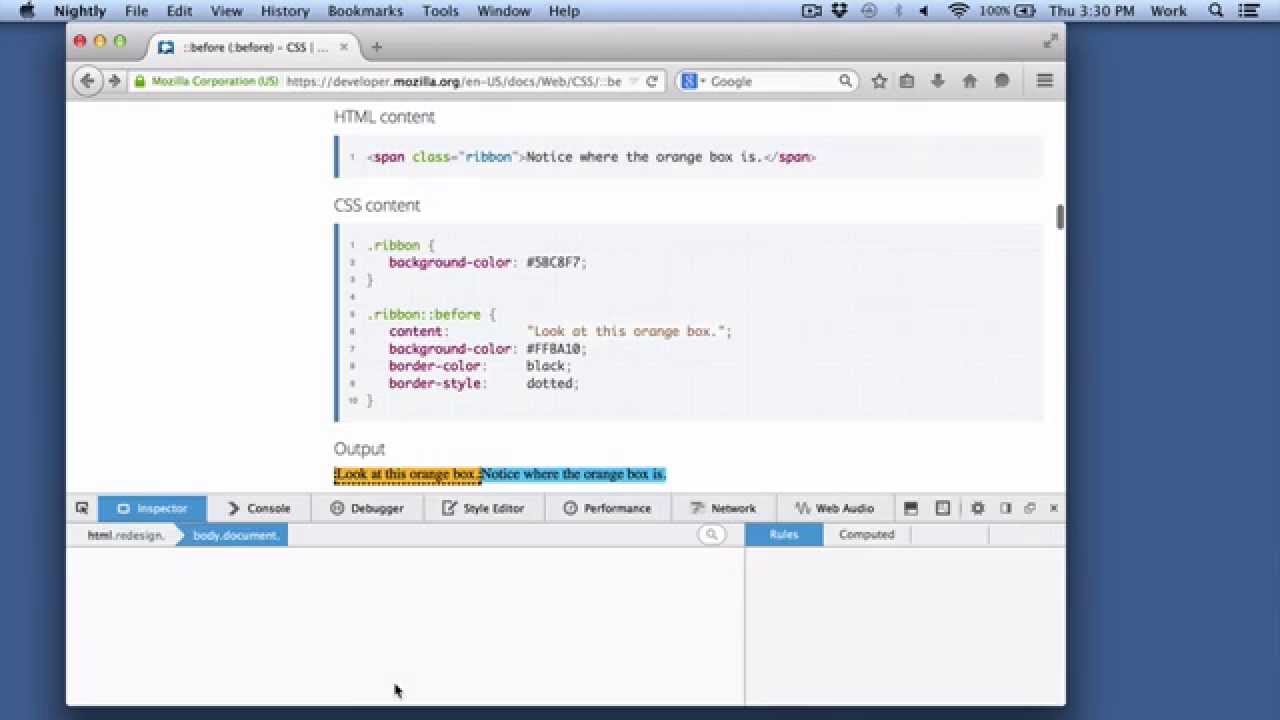The width and height of the screenshot is (1280, 720).
Task: Open the Tools menu
Action: [440, 11]
